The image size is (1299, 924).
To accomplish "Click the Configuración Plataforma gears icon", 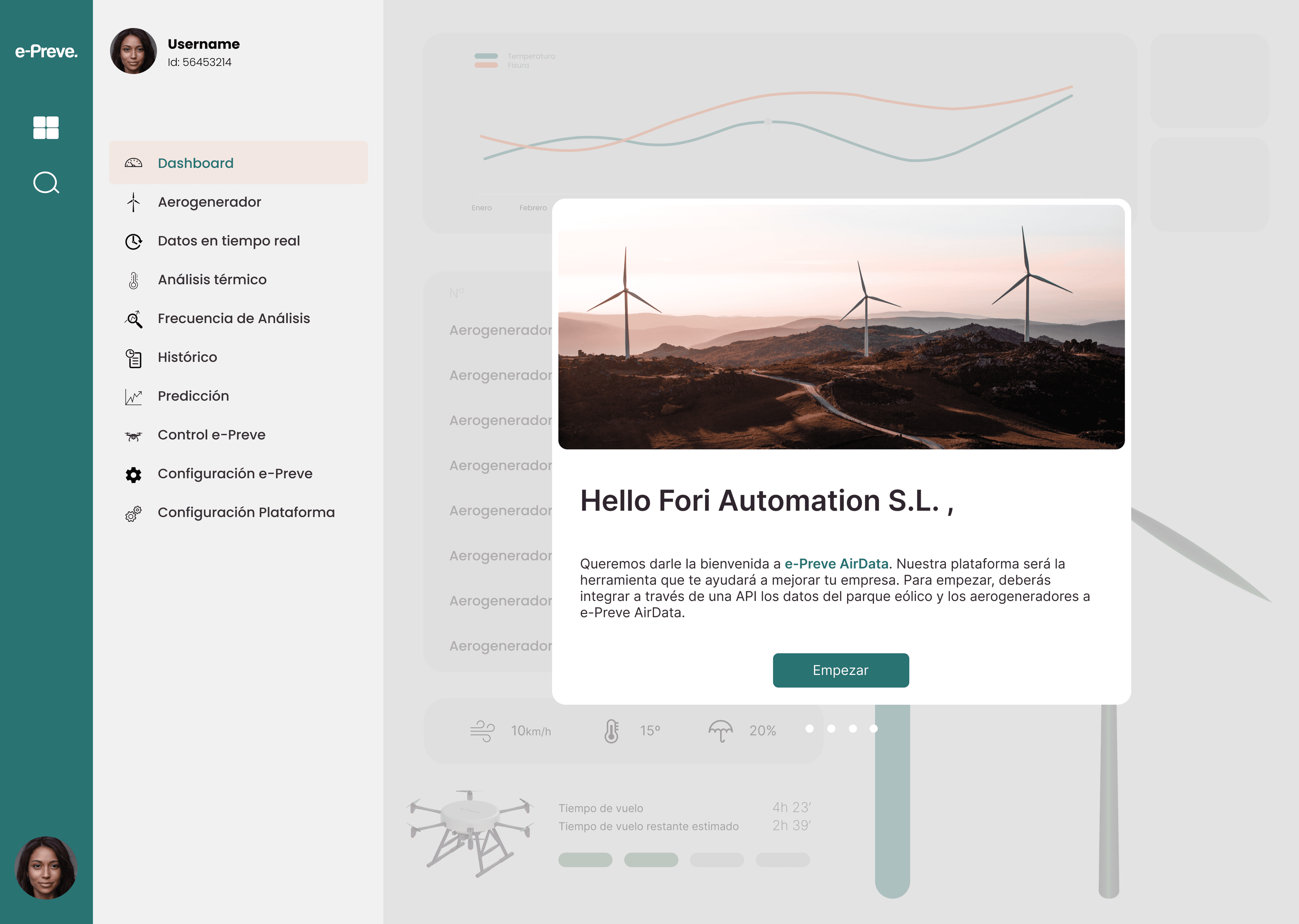I will [133, 513].
